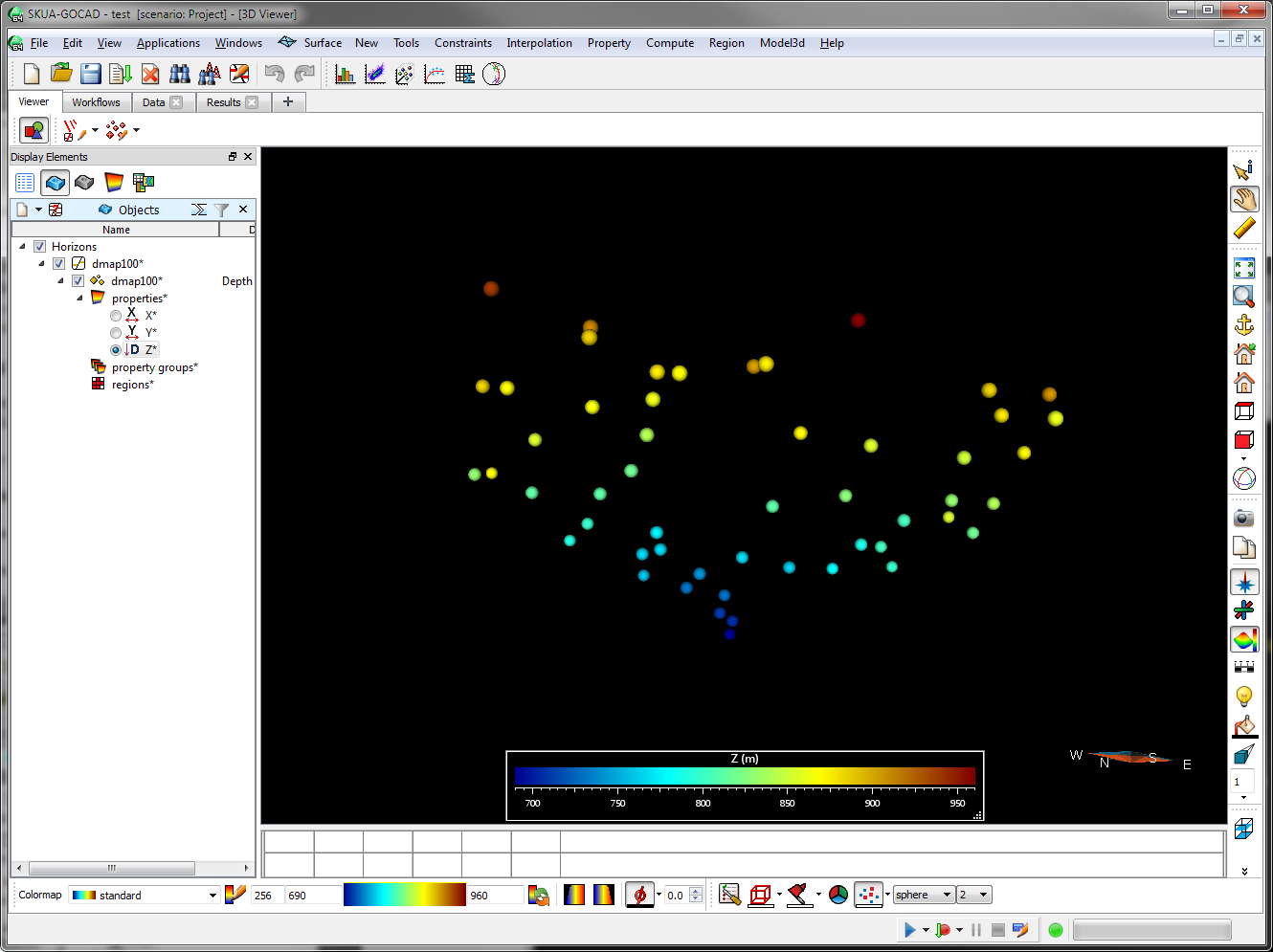Select the X property radio button
This screenshot has height=952, width=1273.
click(116, 316)
